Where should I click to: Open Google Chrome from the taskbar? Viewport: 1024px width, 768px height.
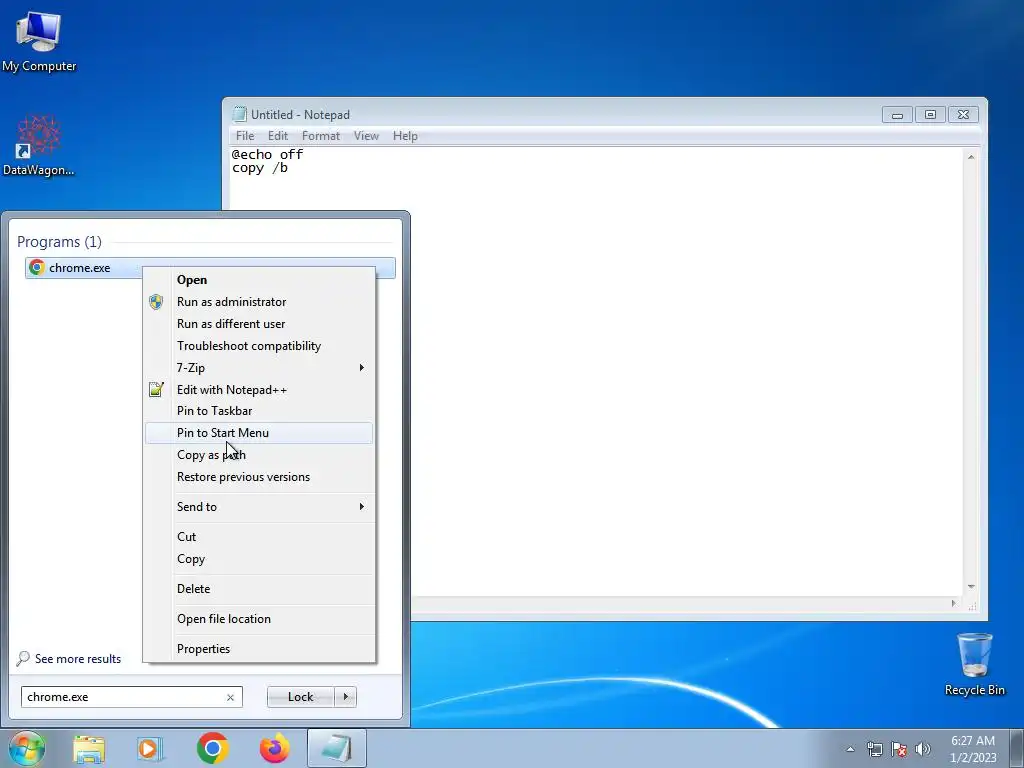point(212,748)
